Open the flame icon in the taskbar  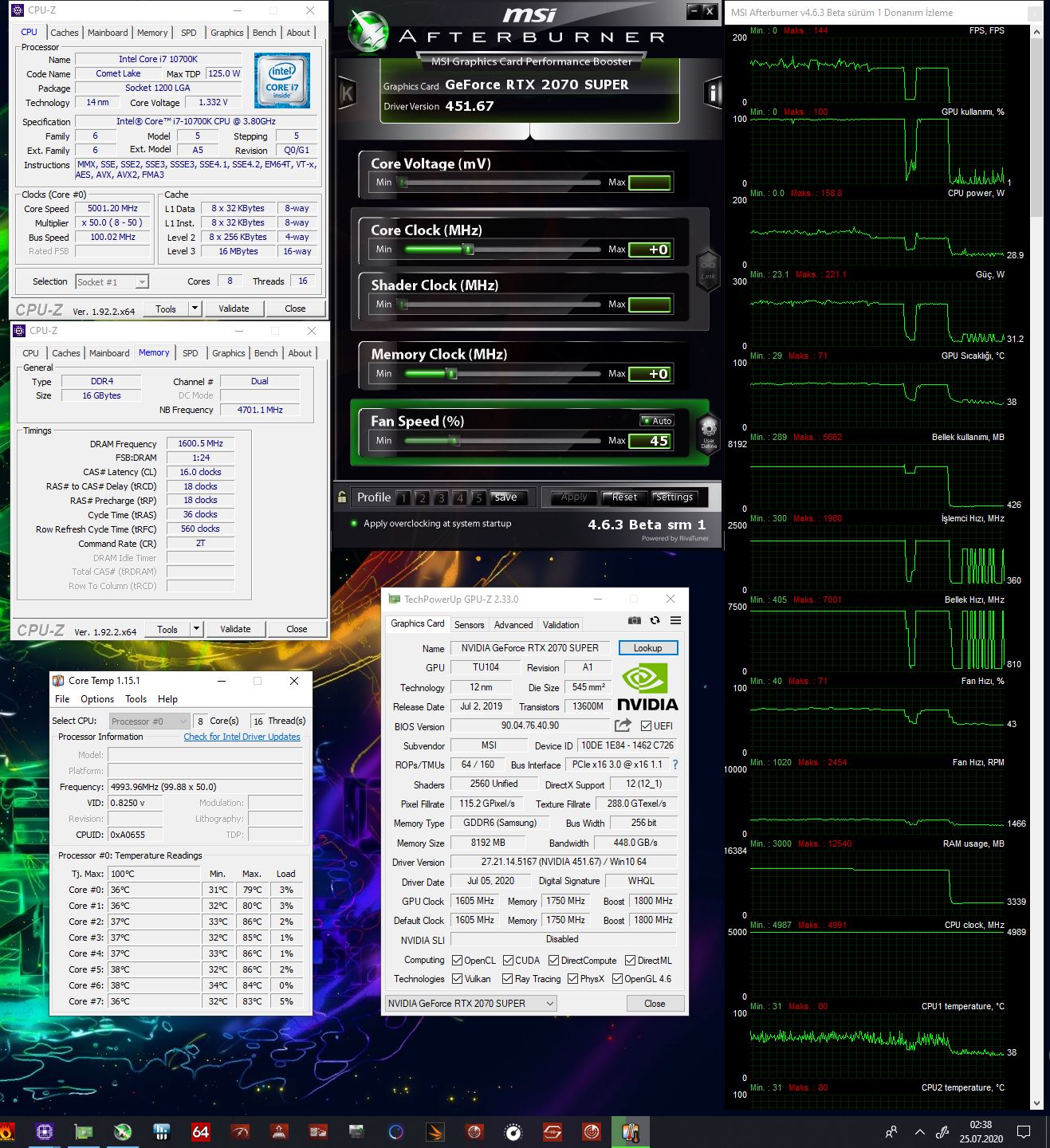pyautogui.click(x=6, y=1131)
